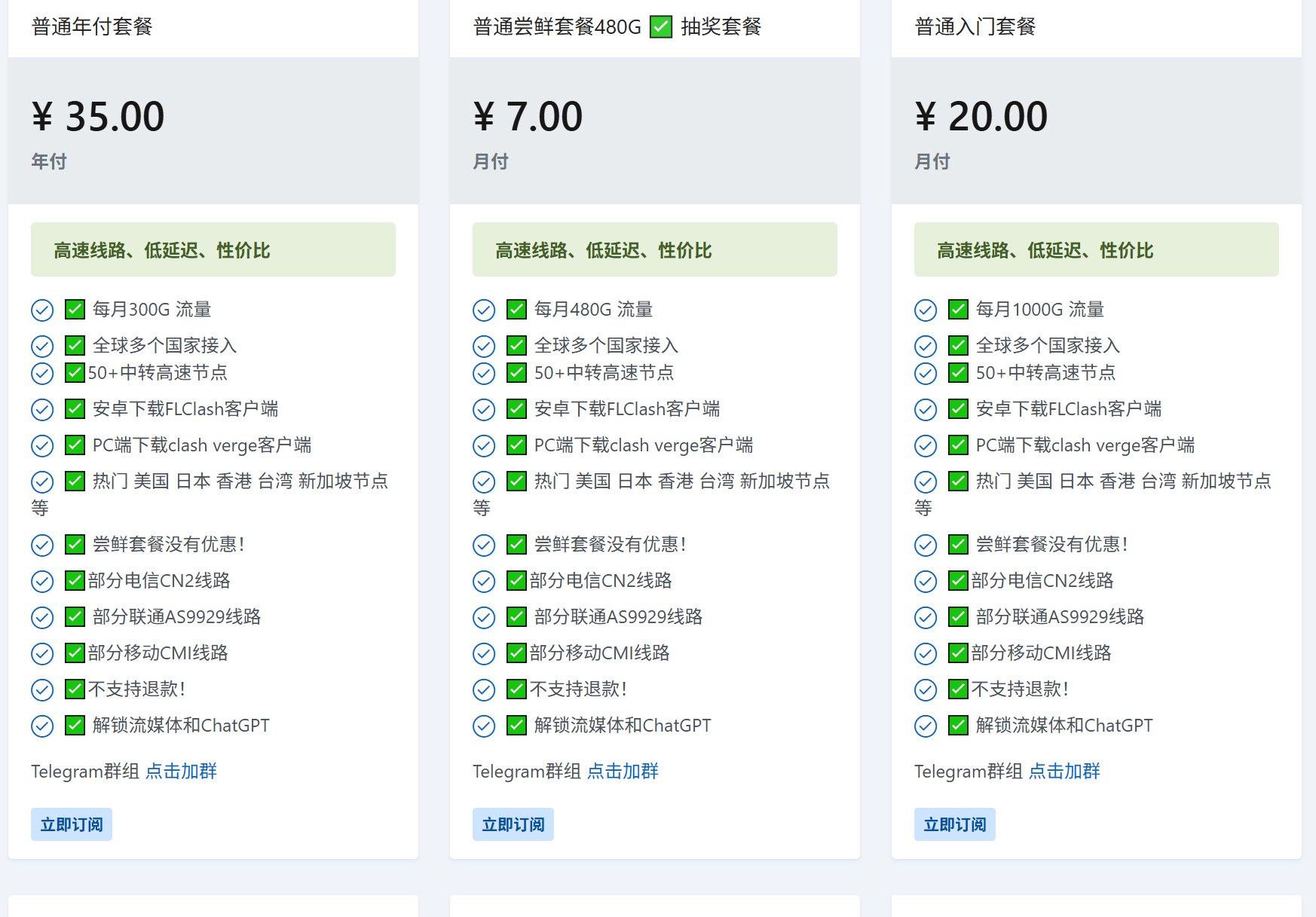Click the green checkbox before 抽奖套餐 in title
The width and height of the screenshot is (1316, 917).
point(661,27)
